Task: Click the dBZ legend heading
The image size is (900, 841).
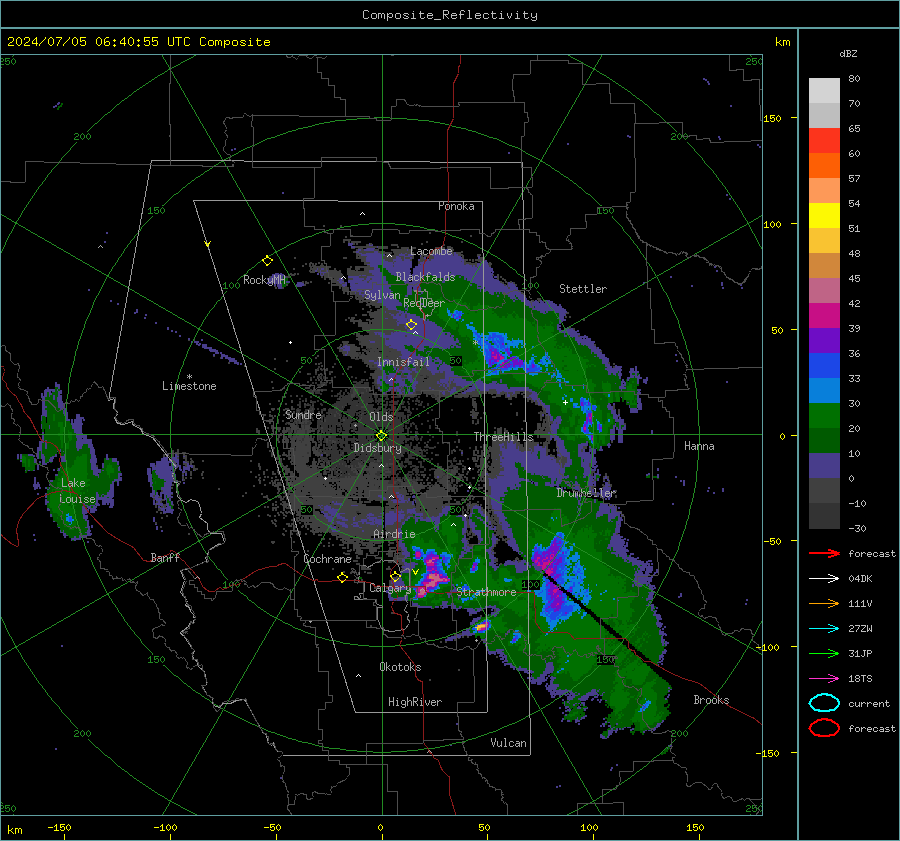Action: [x=848, y=54]
